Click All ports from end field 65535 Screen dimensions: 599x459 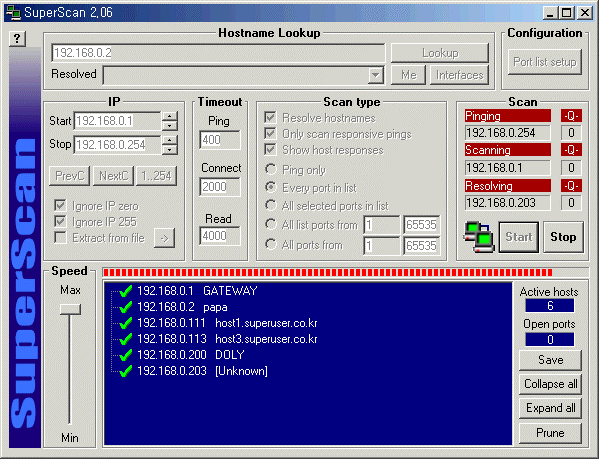(422, 246)
